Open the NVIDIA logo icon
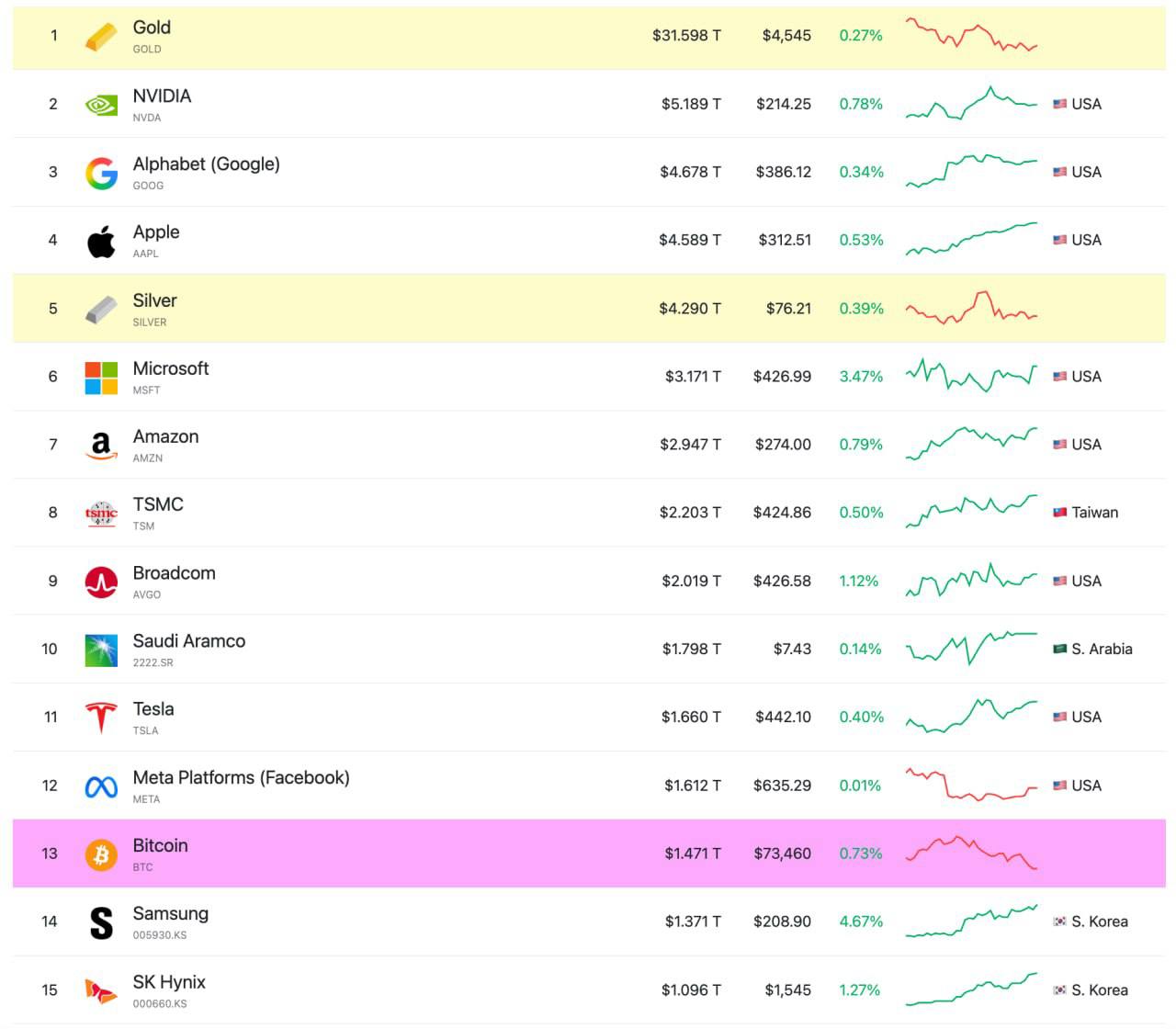Image resolution: width=1176 pixels, height=1029 pixels. [x=101, y=105]
